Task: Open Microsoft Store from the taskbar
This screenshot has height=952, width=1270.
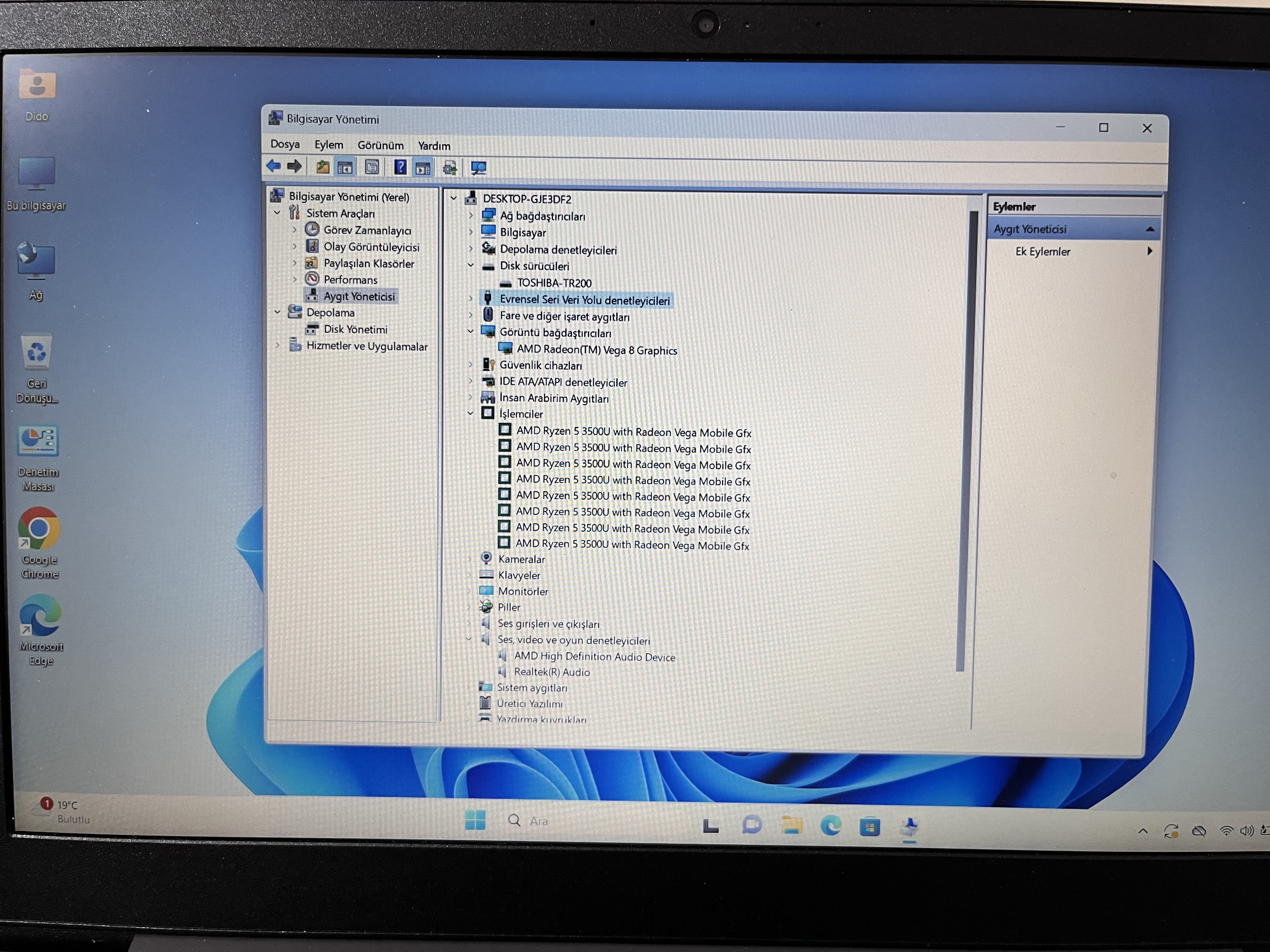Action: point(870,826)
